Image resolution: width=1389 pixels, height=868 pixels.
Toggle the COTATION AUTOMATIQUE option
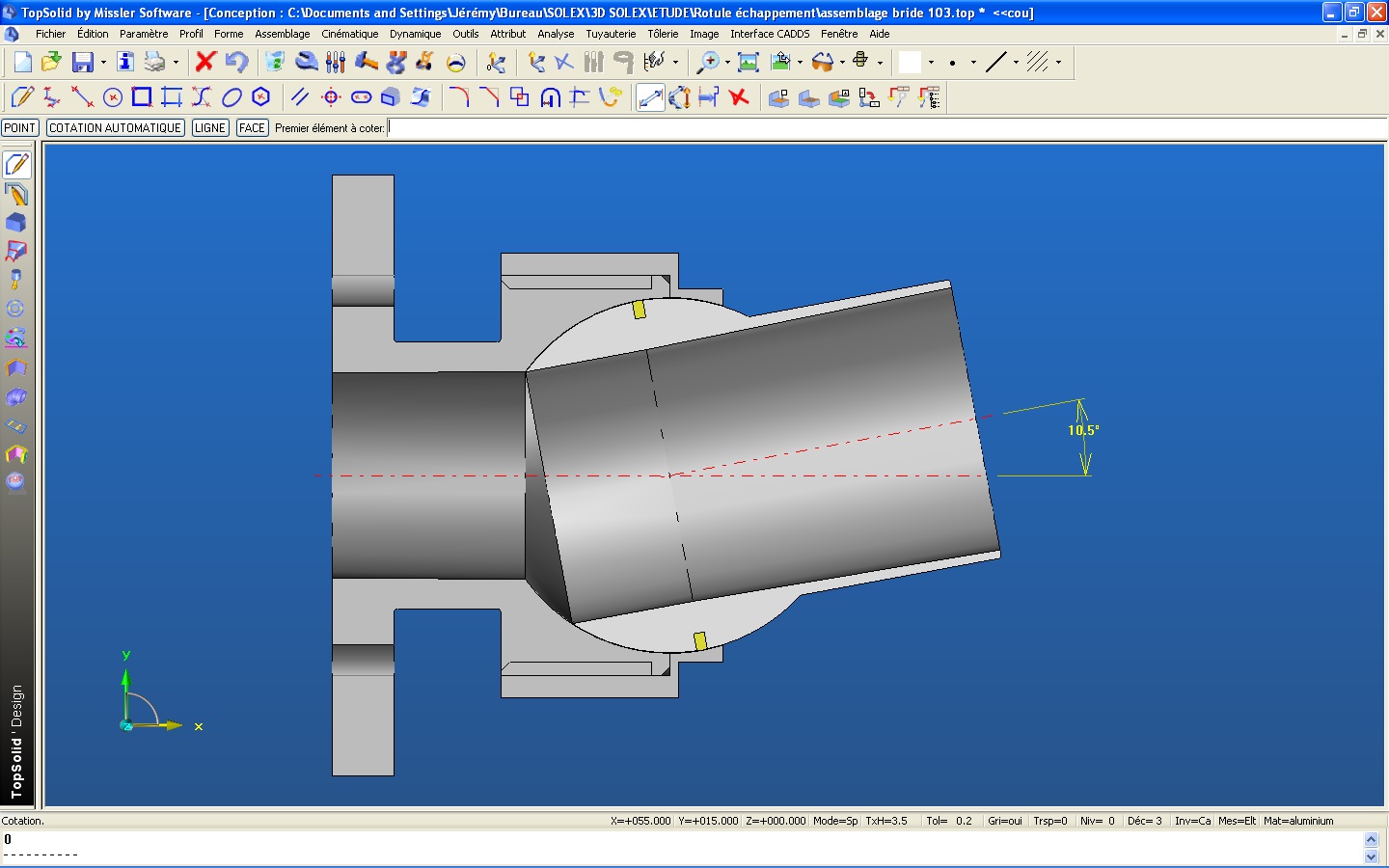tap(115, 128)
